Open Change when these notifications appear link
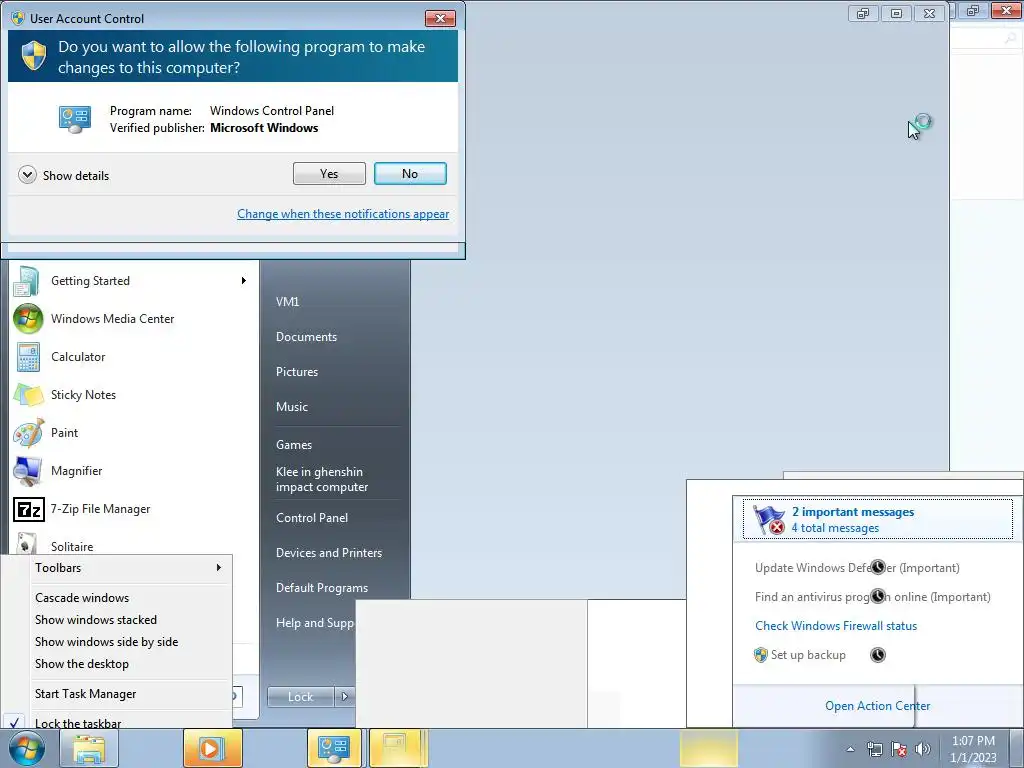 pyautogui.click(x=343, y=214)
